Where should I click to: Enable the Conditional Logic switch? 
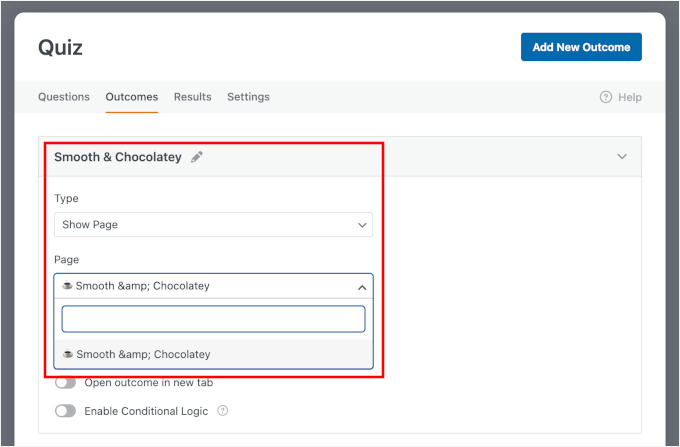click(x=66, y=411)
